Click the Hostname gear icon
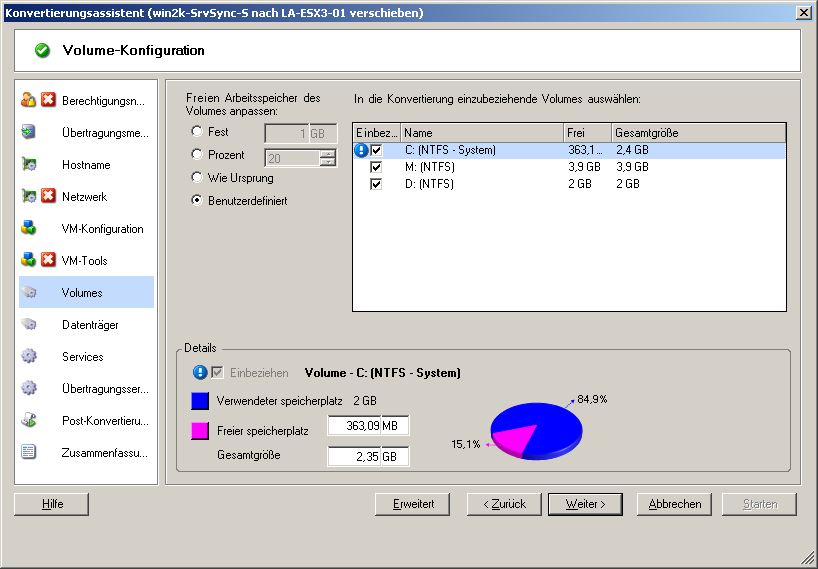818x569 pixels. [x=28, y=164]
